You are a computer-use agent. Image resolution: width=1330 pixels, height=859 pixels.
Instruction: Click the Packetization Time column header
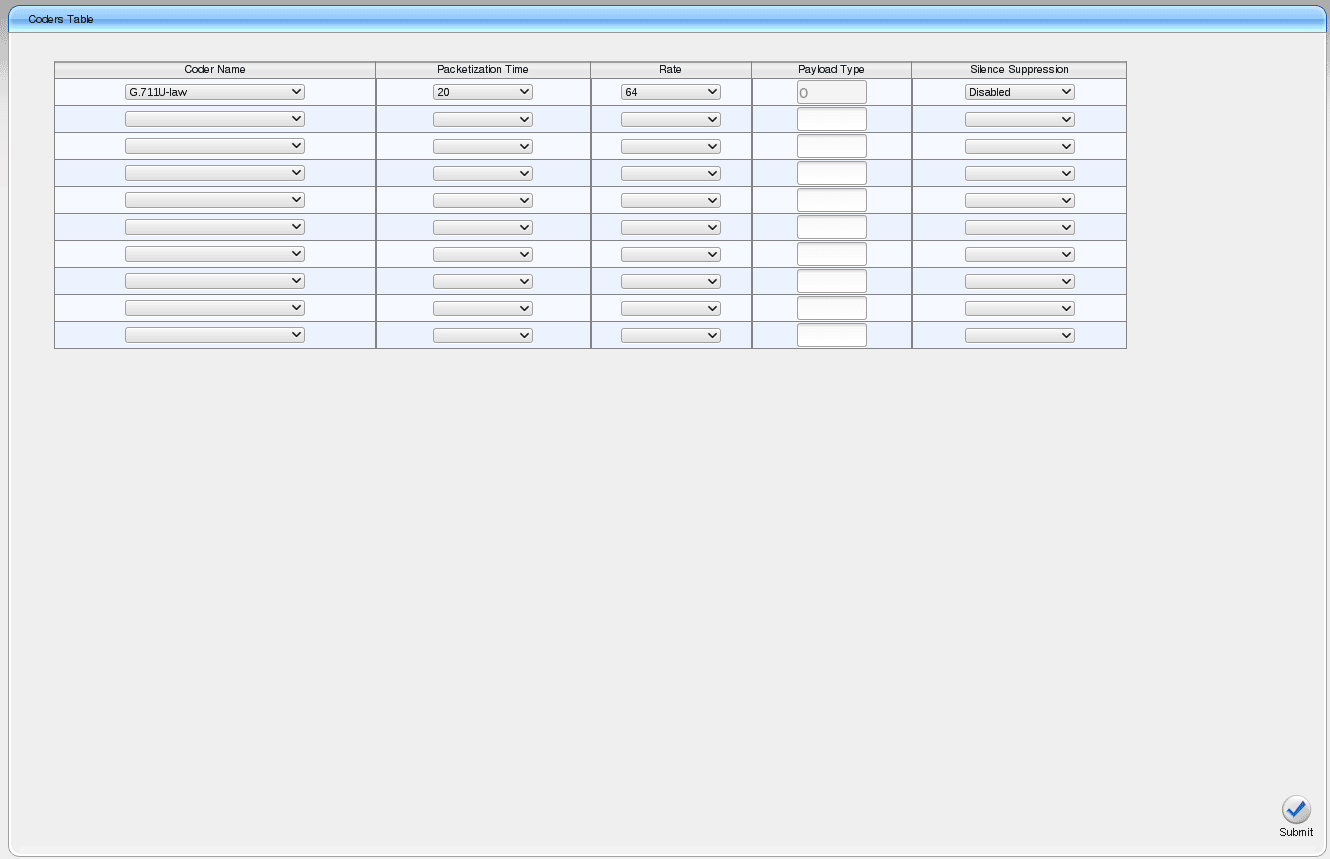click(483, 70)
